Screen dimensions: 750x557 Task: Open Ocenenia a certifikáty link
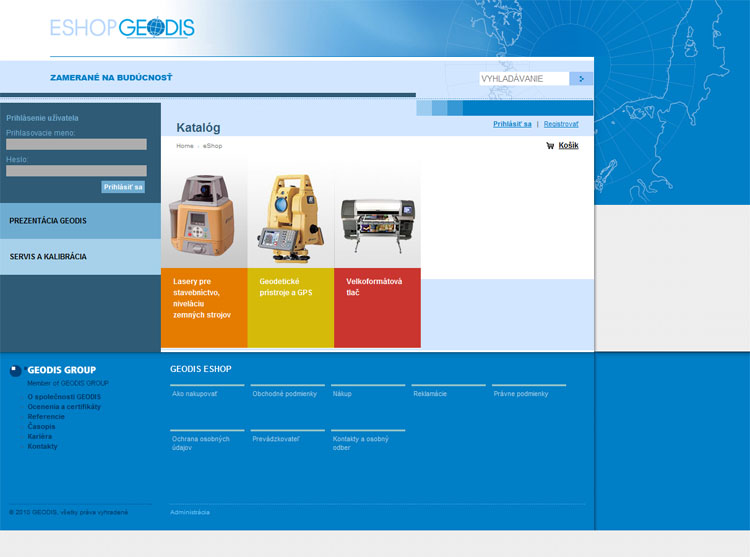pos(64,407)
